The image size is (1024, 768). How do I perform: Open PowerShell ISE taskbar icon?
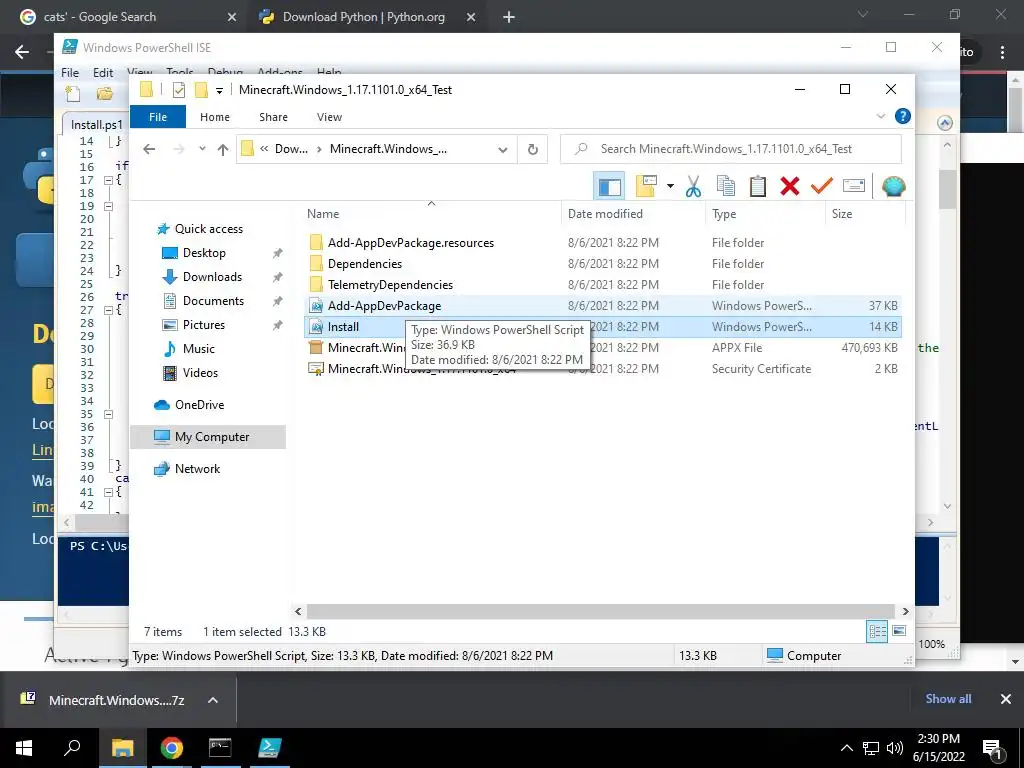[x=269, y=748]
